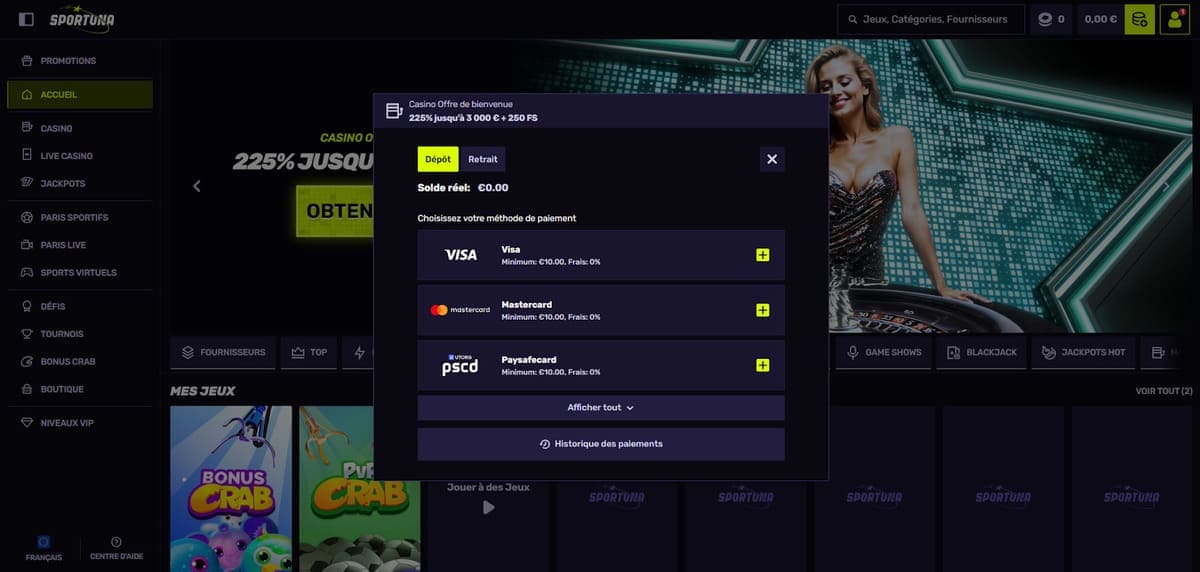The image size is (1200, 572).
Task: Open Sports Virtuels section
Action: click(80, 272)
